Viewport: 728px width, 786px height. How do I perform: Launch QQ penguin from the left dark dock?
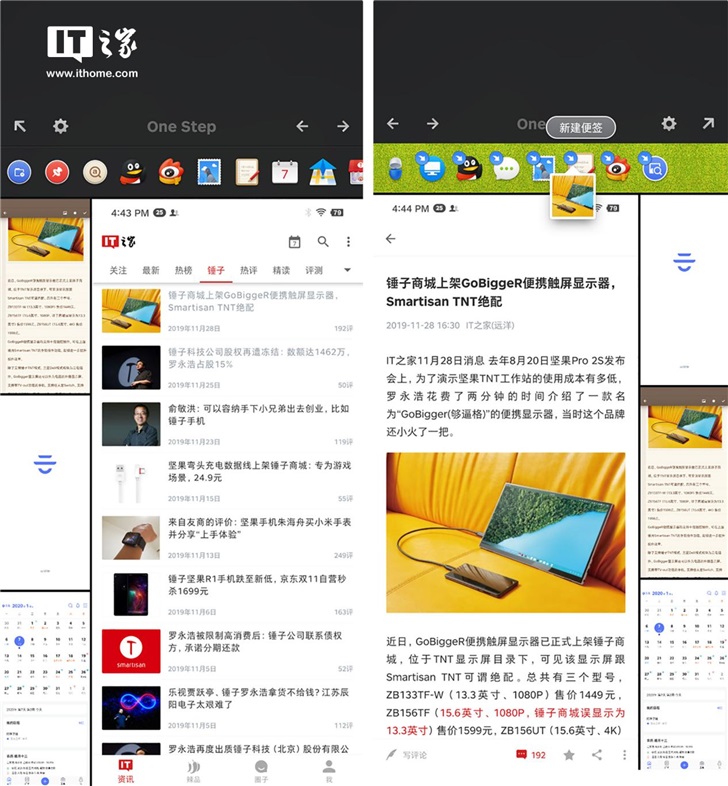[x=133, y=172]
